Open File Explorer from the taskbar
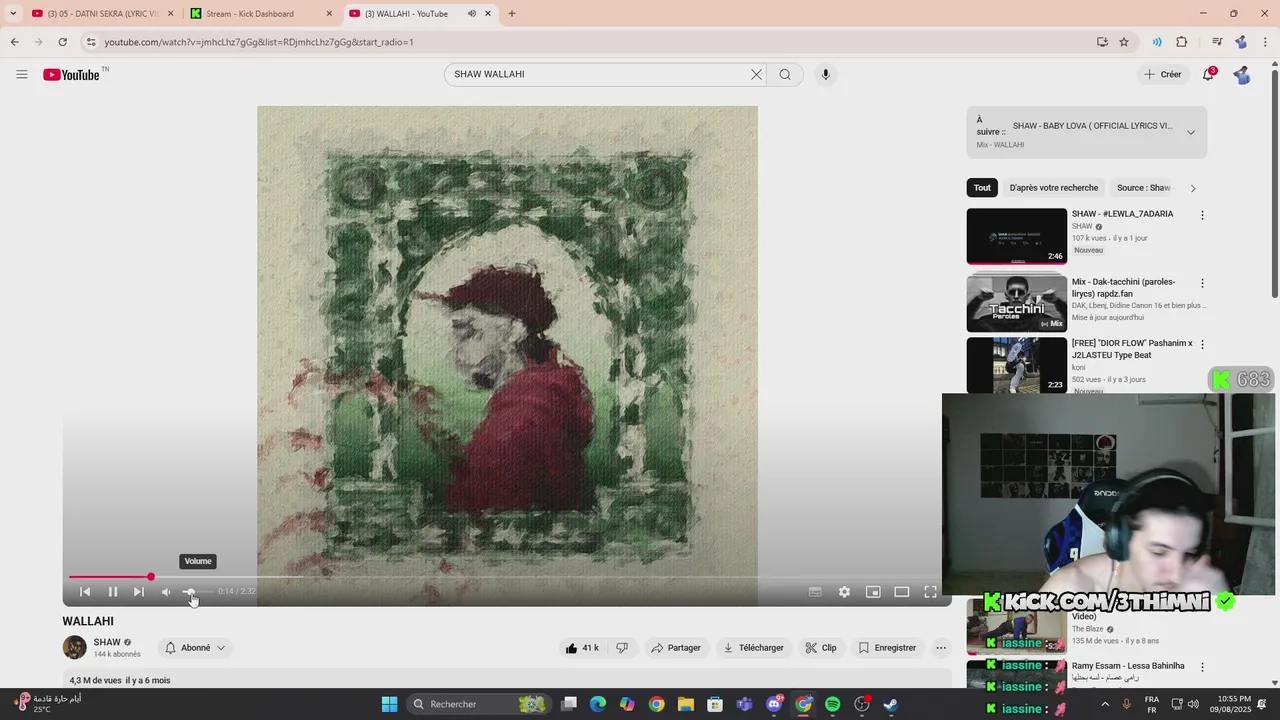 point(686,704)
